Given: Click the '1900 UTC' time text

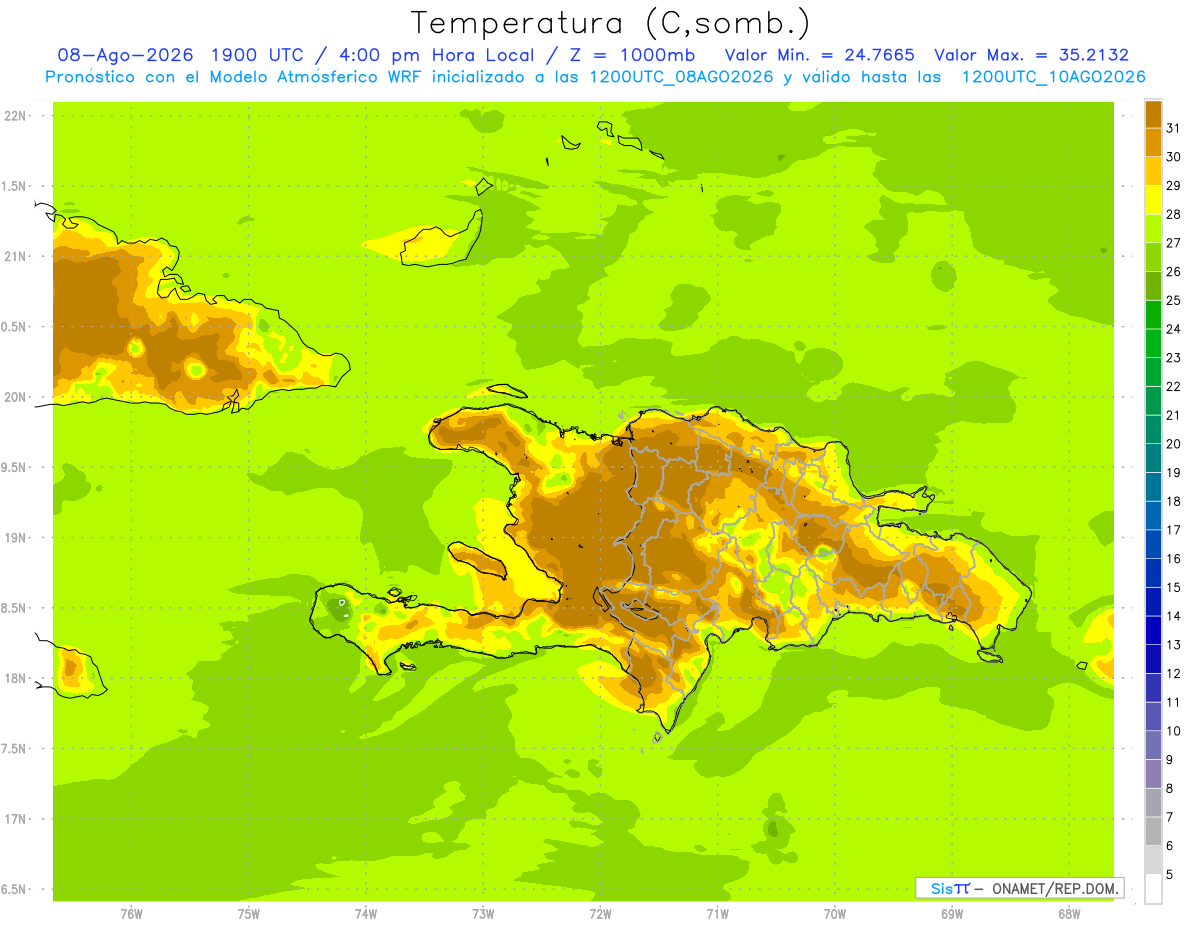Looking at the screenshot, I should click(259, 55).
